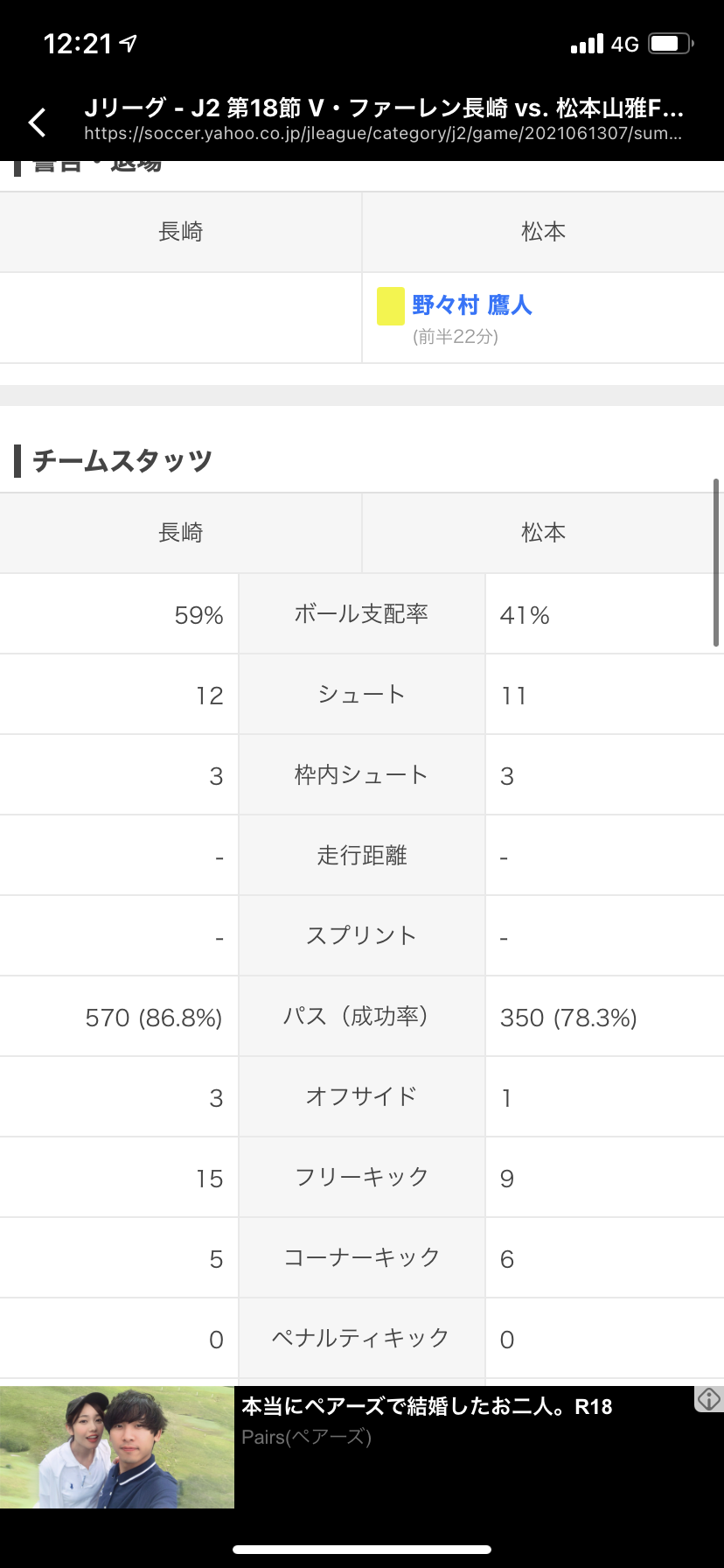Tap the yellow card icon beside 野々村 鷹人
The width and height of the screenshot is (724, 1568).
tap(390, 306)
